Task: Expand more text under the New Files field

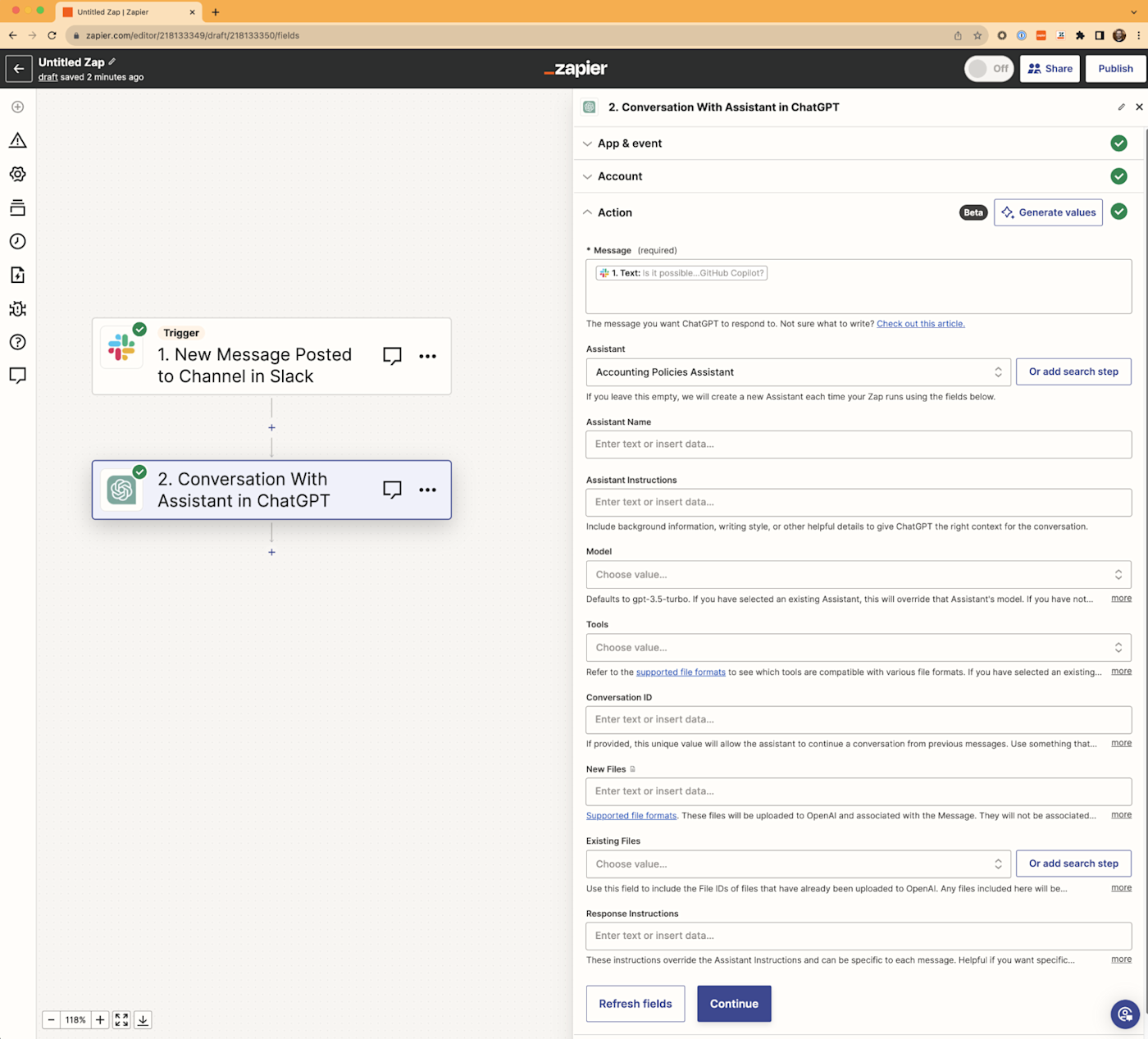Action: click(x=1121, y=815)
